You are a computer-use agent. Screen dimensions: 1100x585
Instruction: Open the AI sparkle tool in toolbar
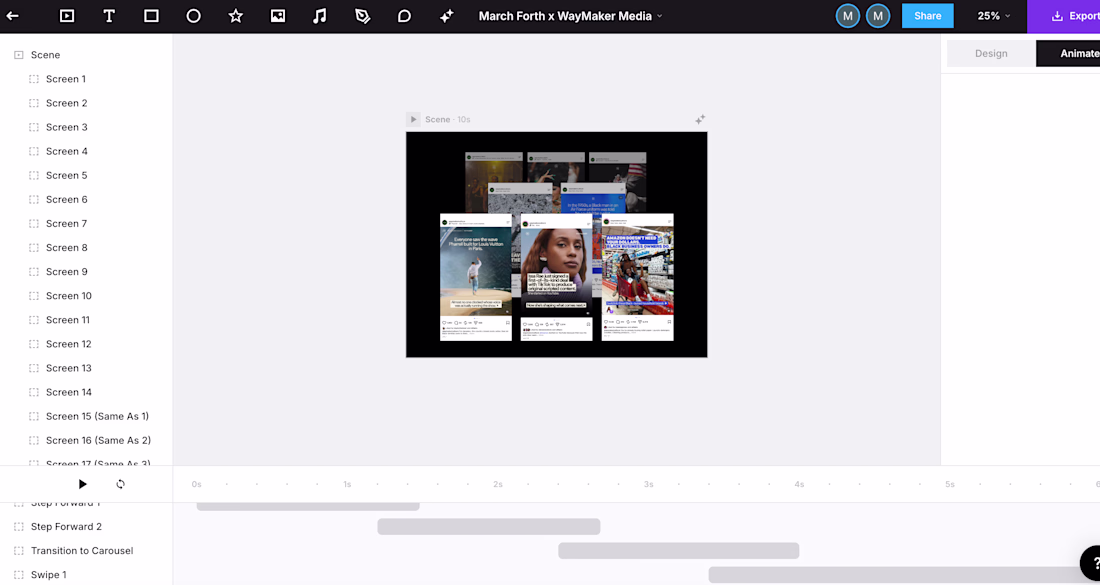(446, 16)
